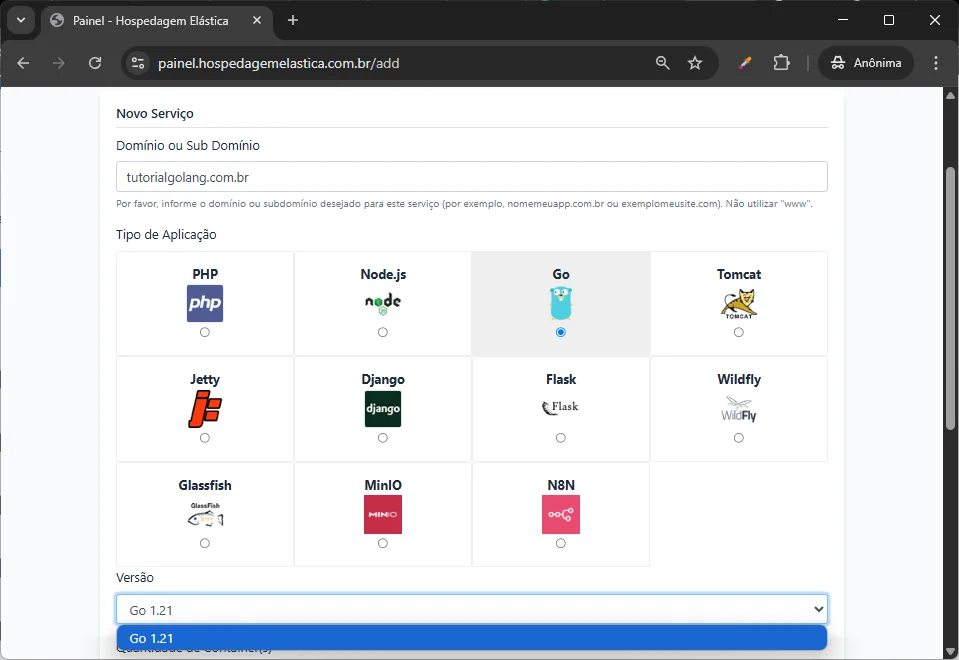The width and height of the screenshot is (959, 660).
Task: Click the Django green logo
Action: click(383, 409)
